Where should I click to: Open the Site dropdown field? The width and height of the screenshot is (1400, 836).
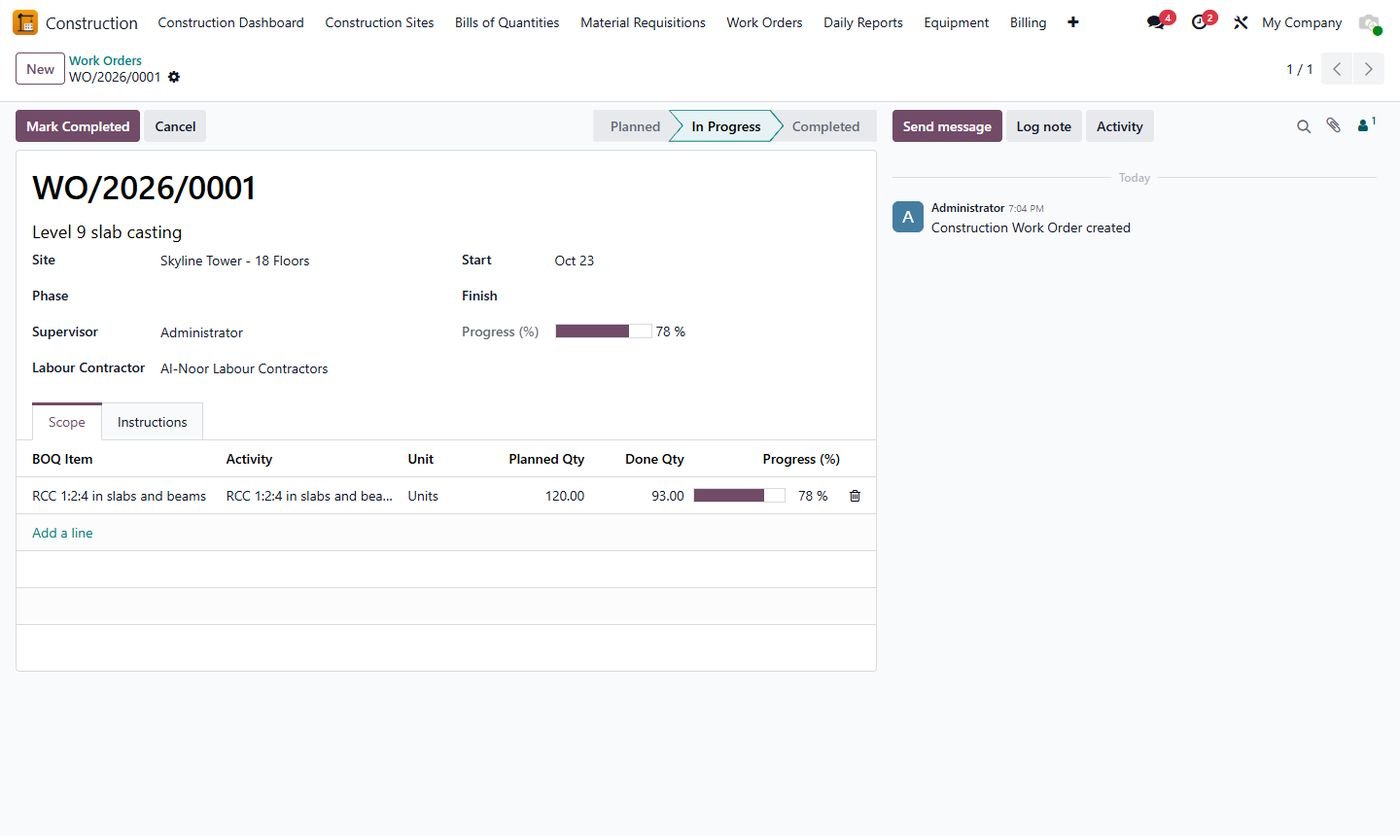point(295,261)
